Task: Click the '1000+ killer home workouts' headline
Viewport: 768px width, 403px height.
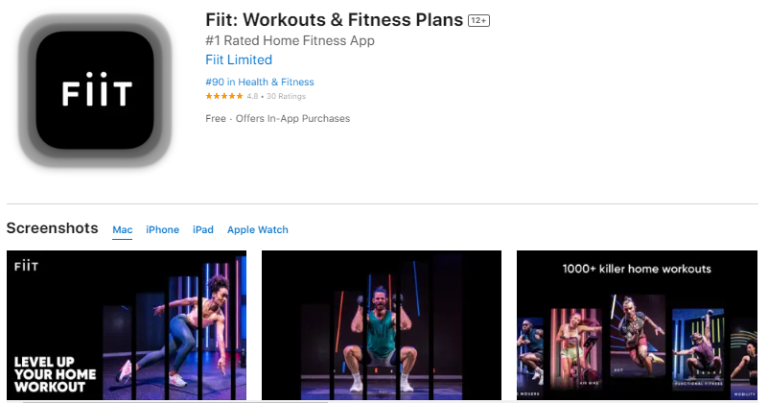Action: (636, 269)
